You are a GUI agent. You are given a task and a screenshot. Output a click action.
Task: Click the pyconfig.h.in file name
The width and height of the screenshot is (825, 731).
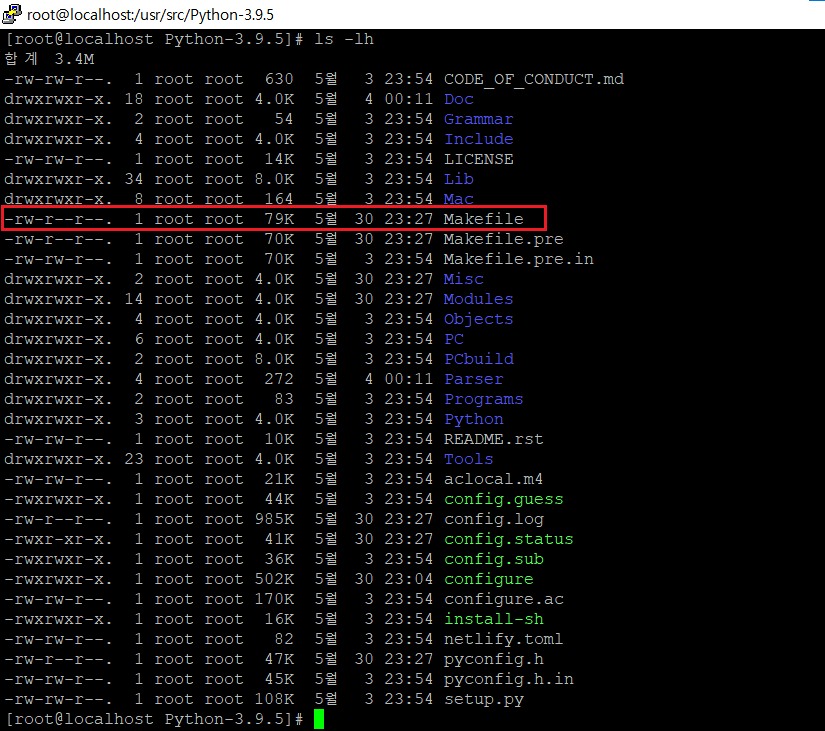[x=508, y=679]
